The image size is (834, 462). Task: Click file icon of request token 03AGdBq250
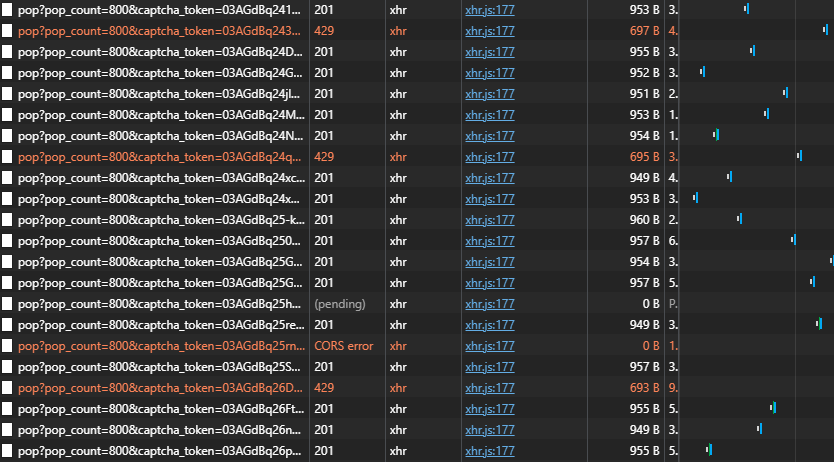pos(7,241)
